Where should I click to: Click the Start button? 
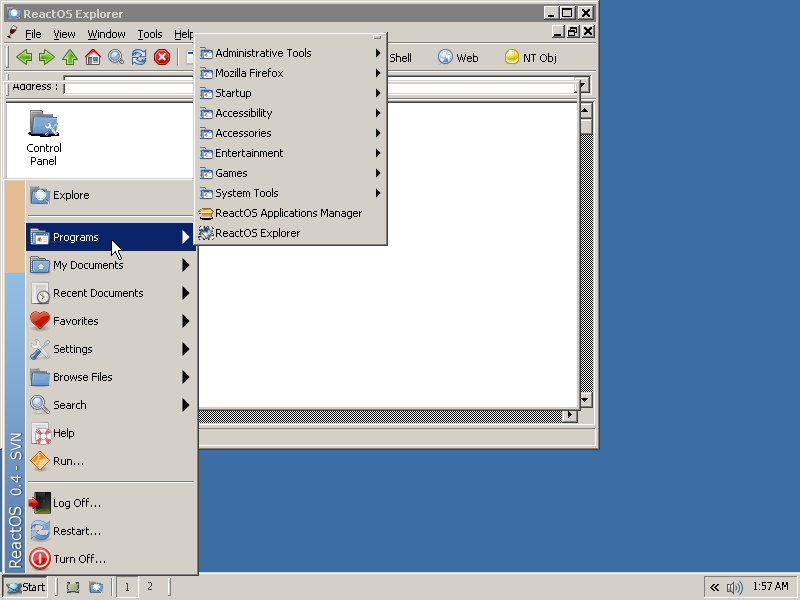click(x=26, y=587)
